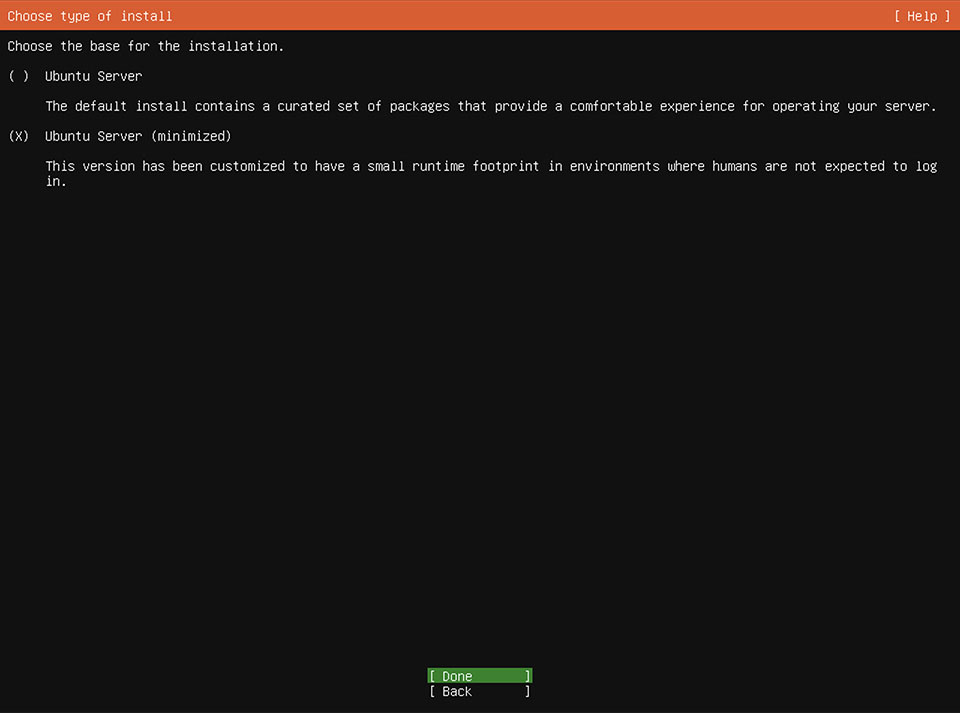Click the word 'minimized' in second option
The height and width of the screenshot is (713, 960).
point(191,136)
